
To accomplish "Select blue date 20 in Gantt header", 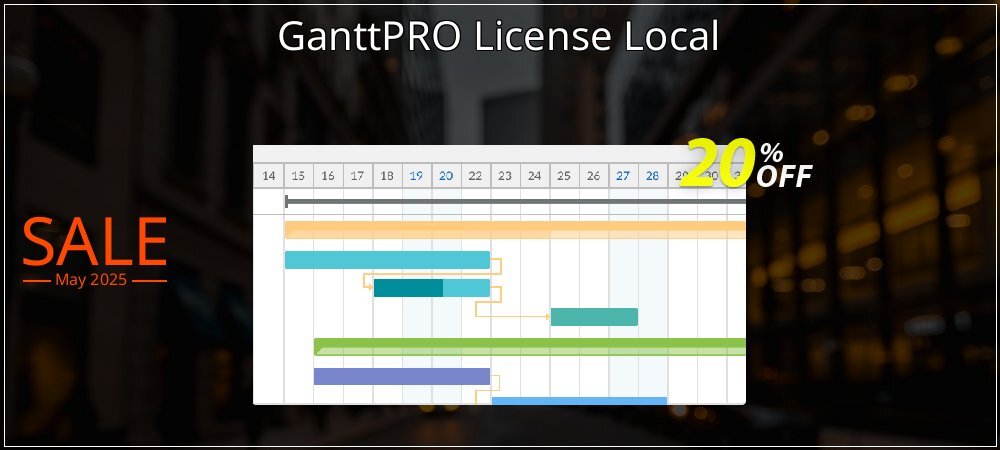I will (446, 176).
